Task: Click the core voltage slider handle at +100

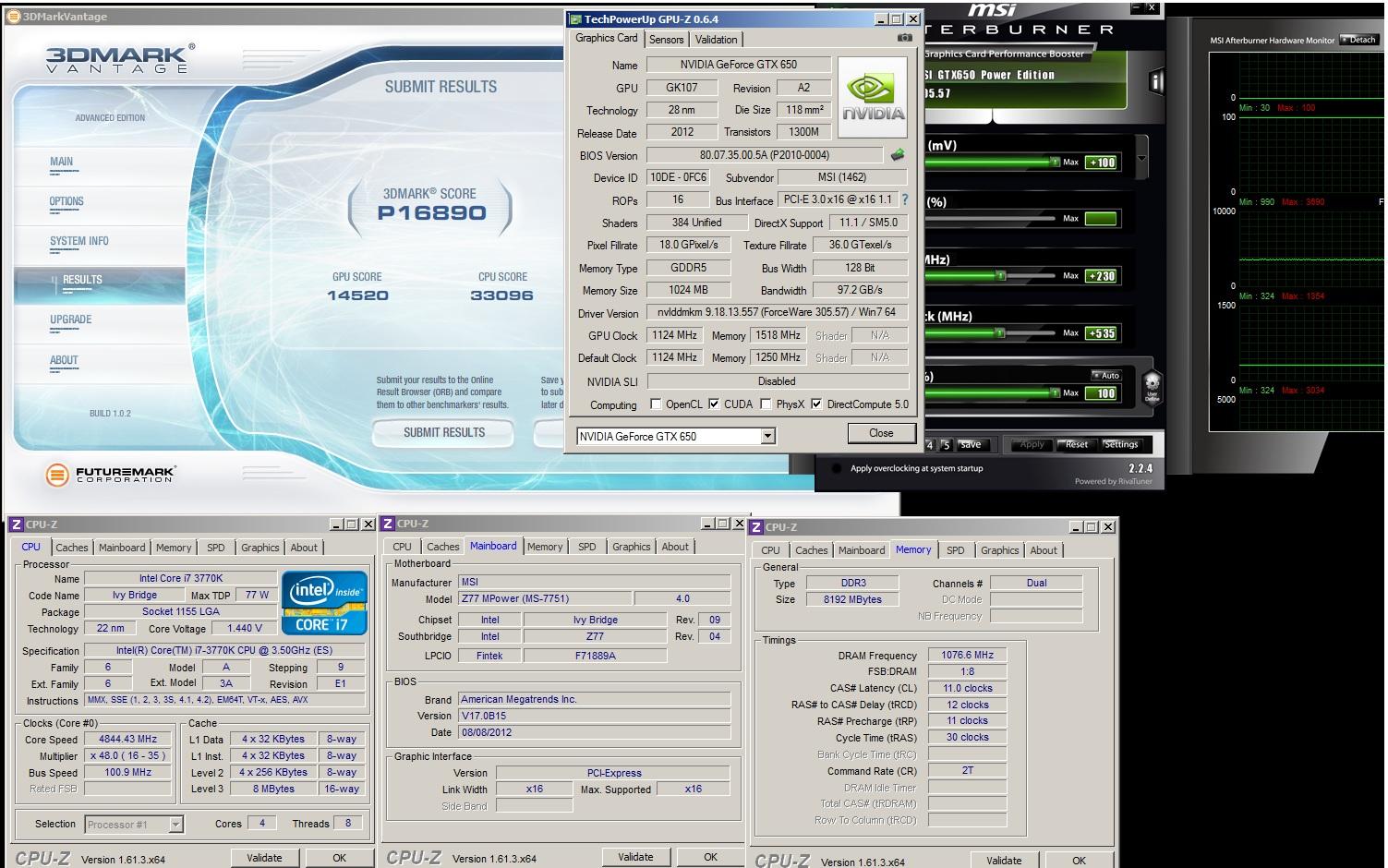Action: point(1055,162)
